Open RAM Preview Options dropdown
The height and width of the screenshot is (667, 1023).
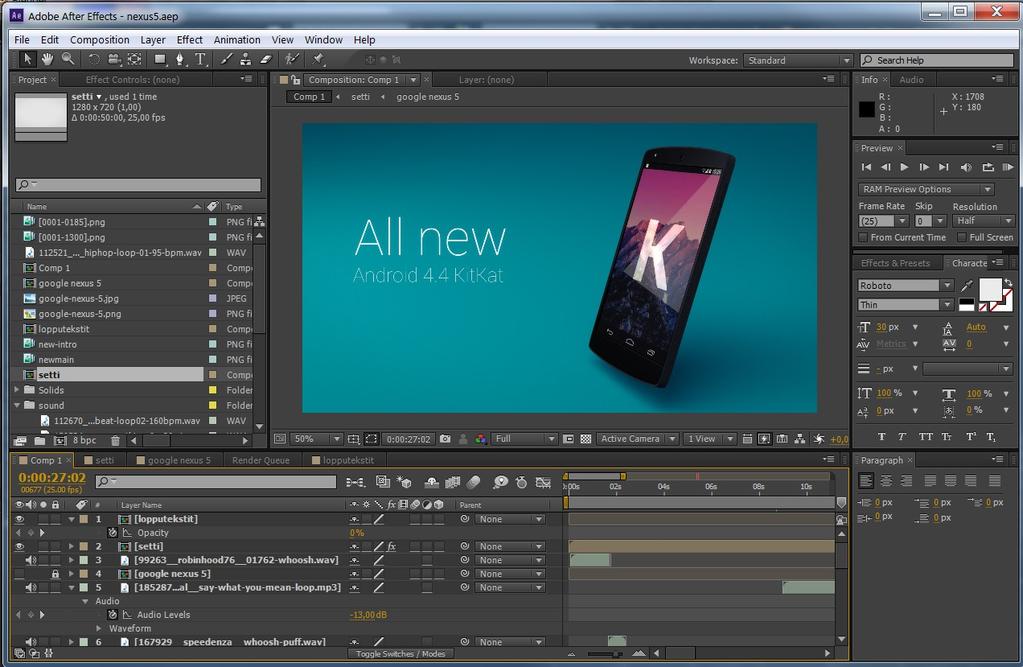pos(926,189)
